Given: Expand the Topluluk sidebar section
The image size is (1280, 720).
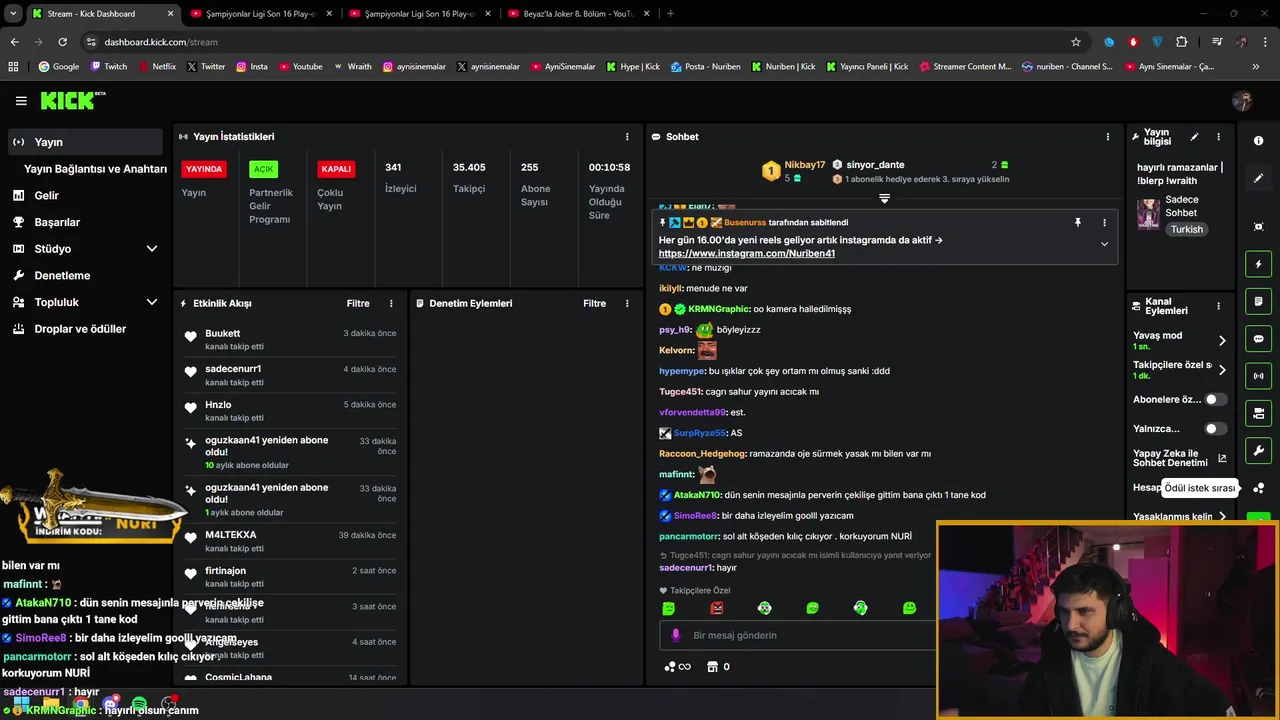Looking at the screenshot, I should [x=152, y=302].
